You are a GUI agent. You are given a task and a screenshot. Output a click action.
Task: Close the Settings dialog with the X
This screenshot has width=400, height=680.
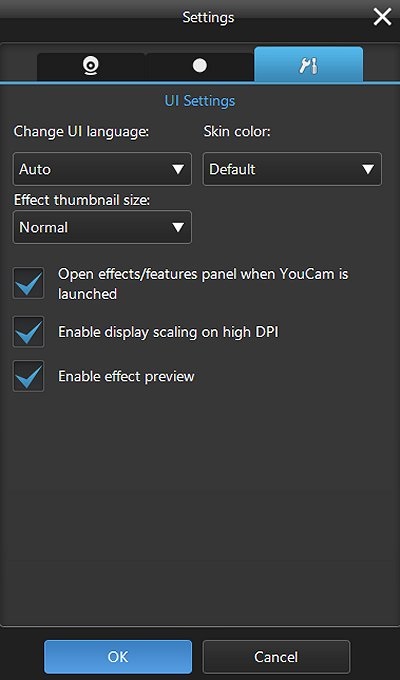click(x=382, y=17)
